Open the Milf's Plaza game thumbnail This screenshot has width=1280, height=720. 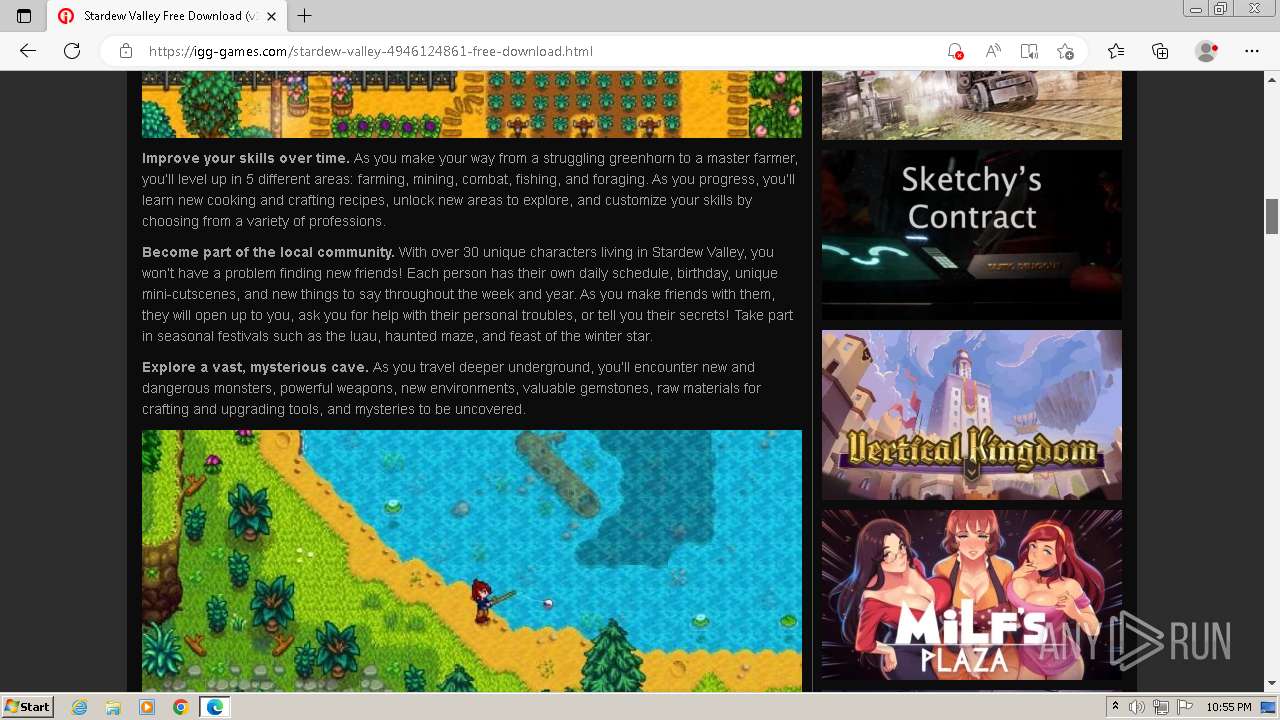coord(972,595)
